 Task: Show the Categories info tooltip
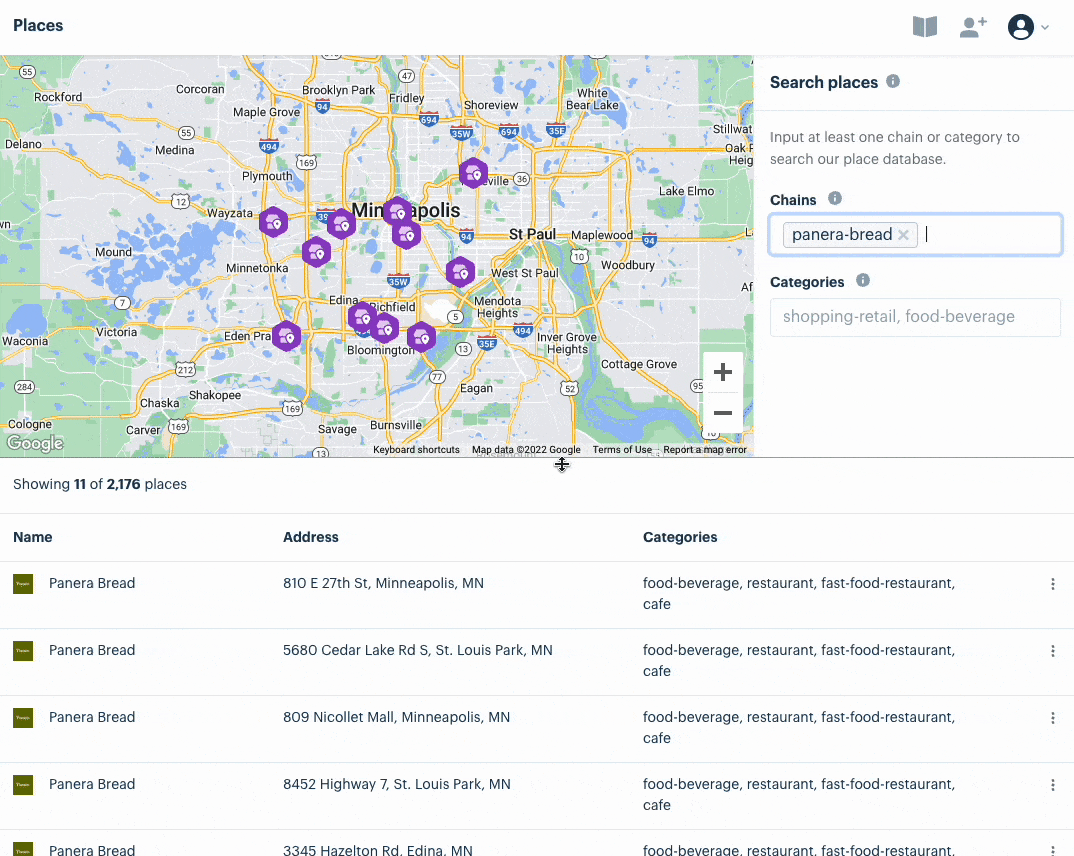[862, 280]
